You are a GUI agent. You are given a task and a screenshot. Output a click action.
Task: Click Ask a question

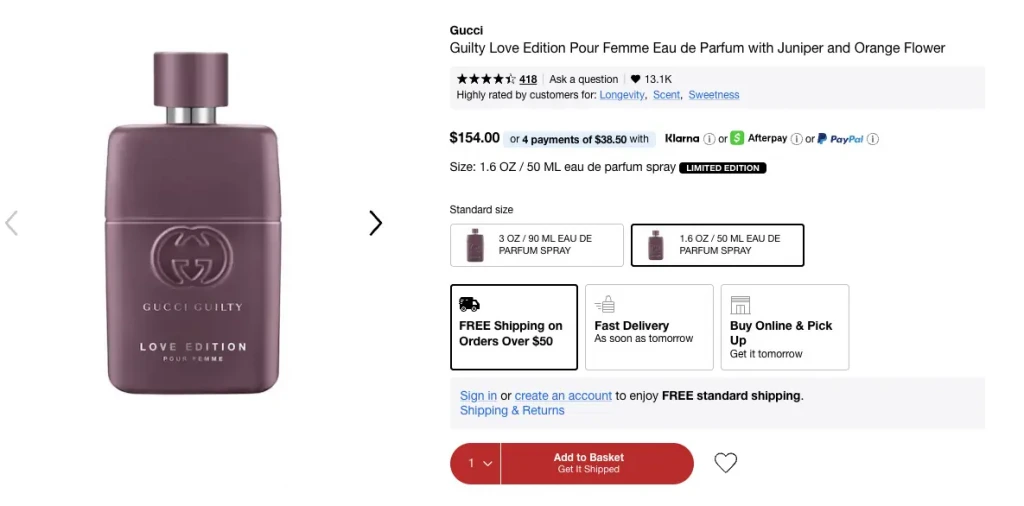(x=583, y=79)
